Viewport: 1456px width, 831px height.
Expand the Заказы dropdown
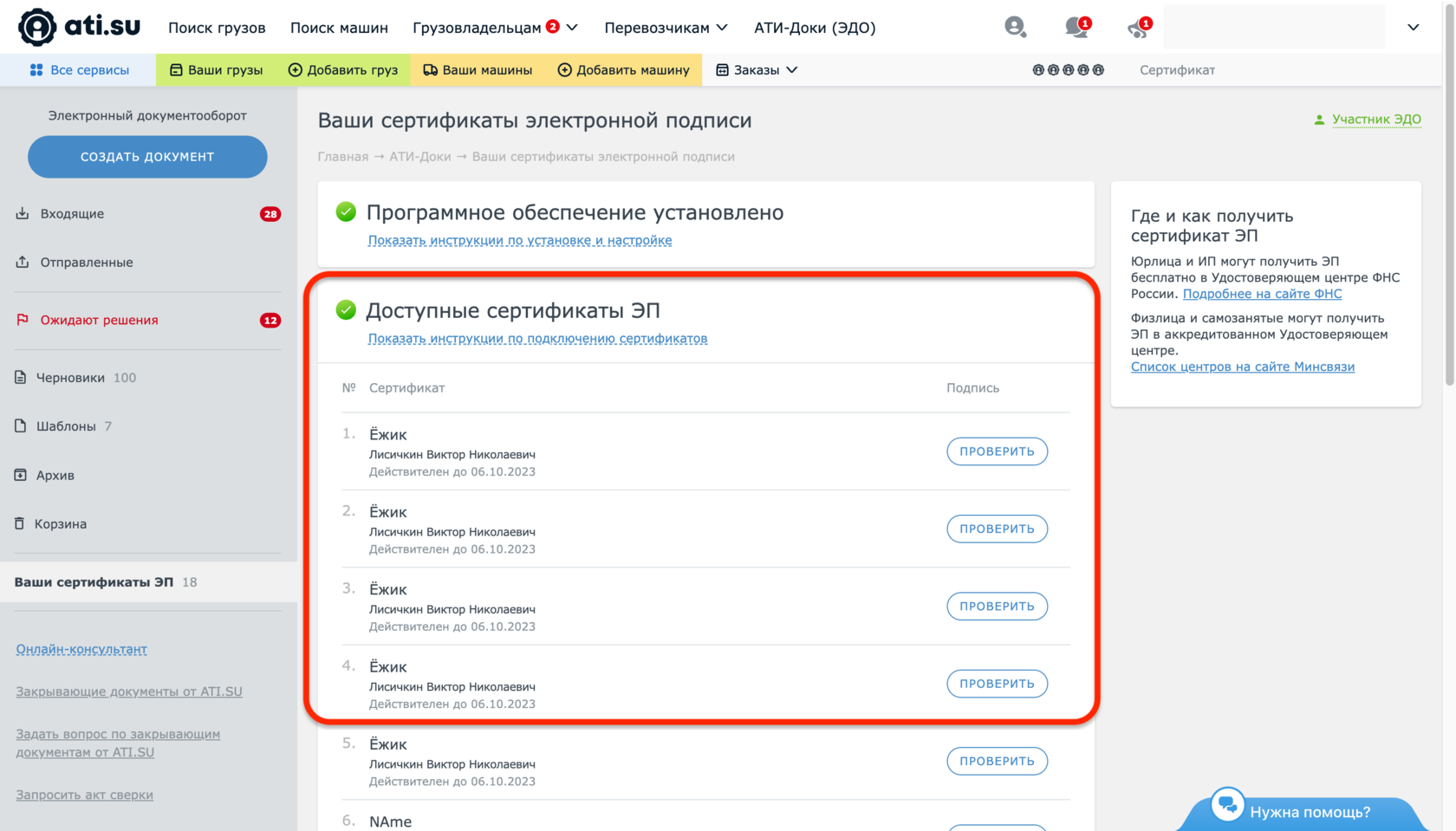(x=757, y=70)
